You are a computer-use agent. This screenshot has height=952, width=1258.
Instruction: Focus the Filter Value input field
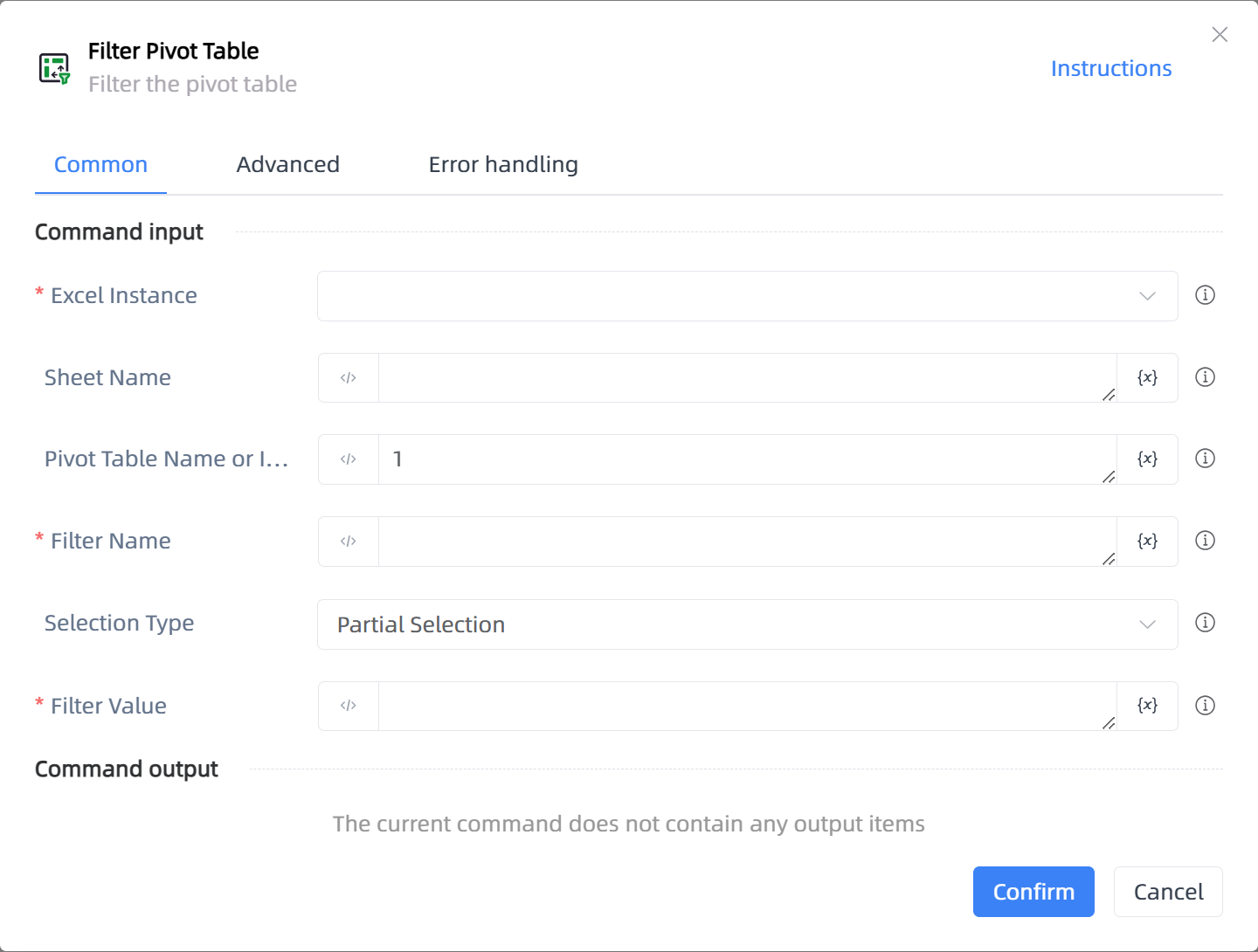pyautogui.click(x=747, y=706)
